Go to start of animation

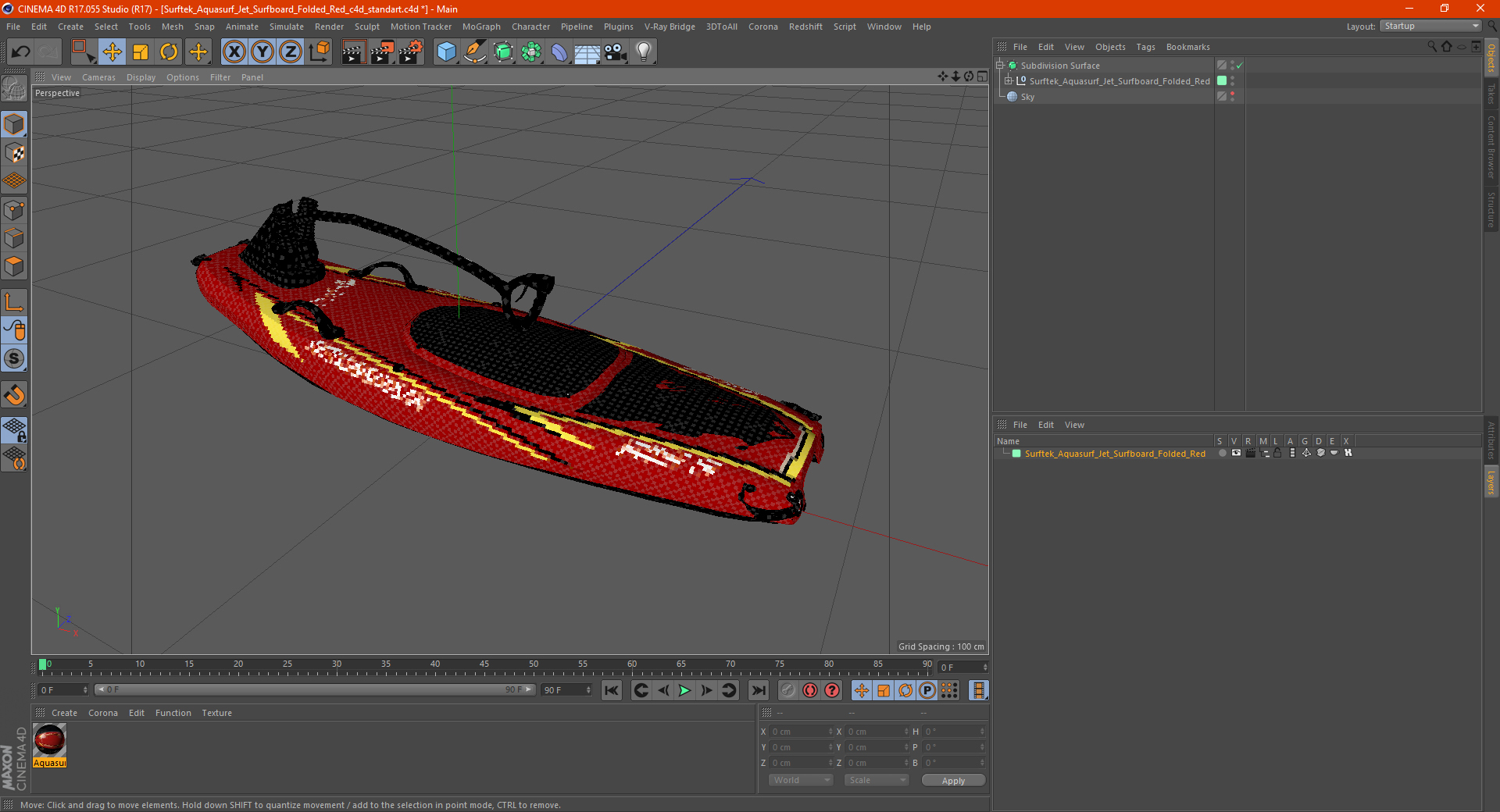[612, 690]
